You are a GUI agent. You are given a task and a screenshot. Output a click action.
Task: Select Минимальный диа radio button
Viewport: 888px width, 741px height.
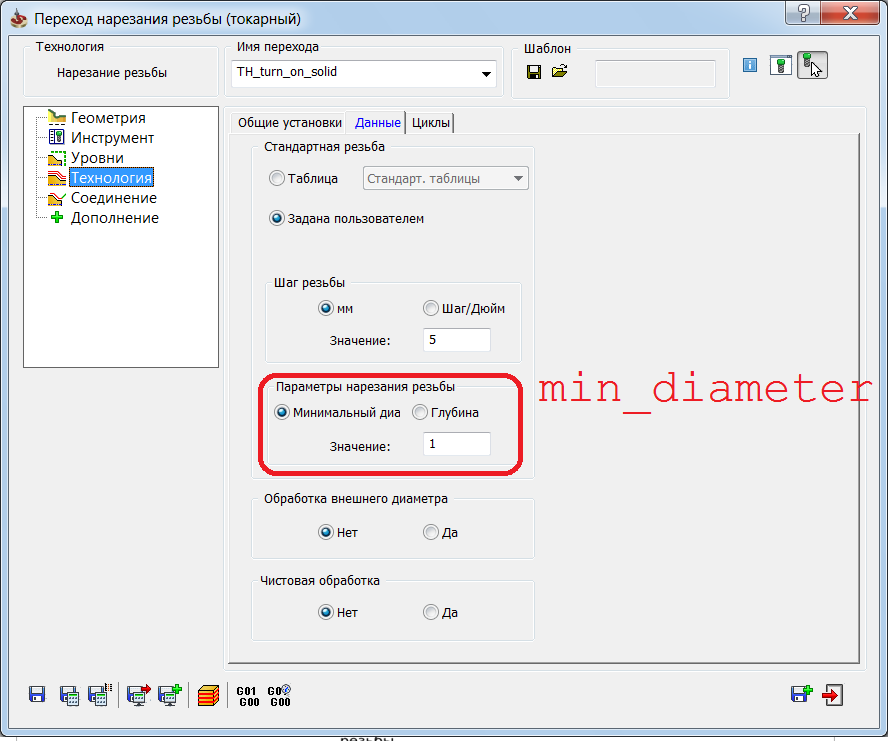(282, 412)
